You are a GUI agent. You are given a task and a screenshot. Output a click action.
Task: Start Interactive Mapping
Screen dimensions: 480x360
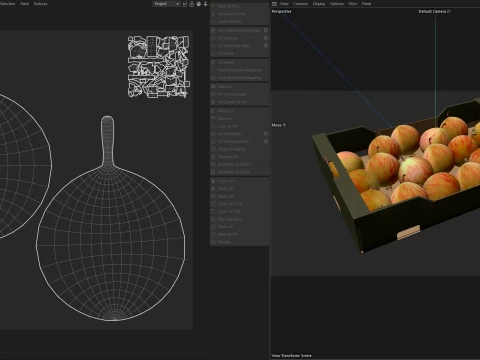coord(239,70)
